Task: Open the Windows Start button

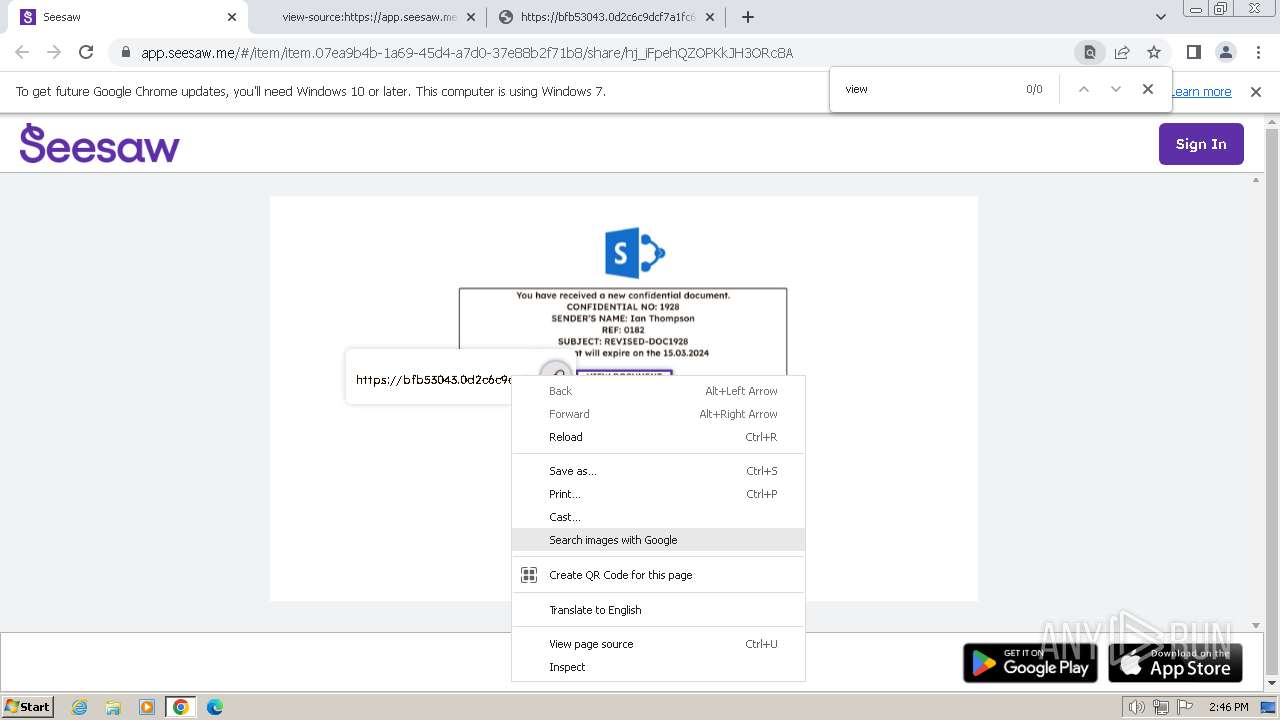Action: pos(28,706)
